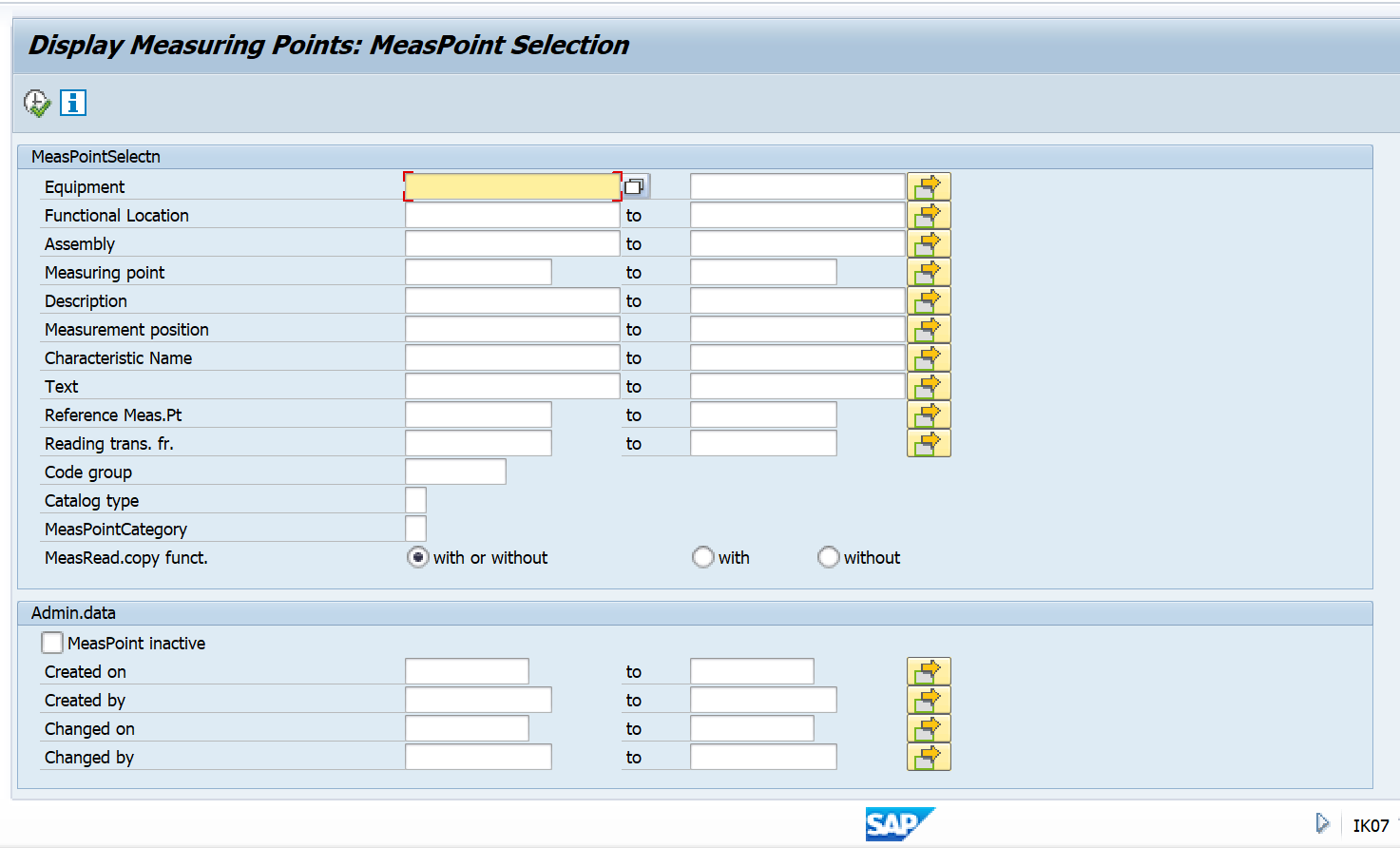This screenshot has height=848, width=1400.
Task: Click the copy values icon beside Equipment
Action: click(x=637, y=185)
